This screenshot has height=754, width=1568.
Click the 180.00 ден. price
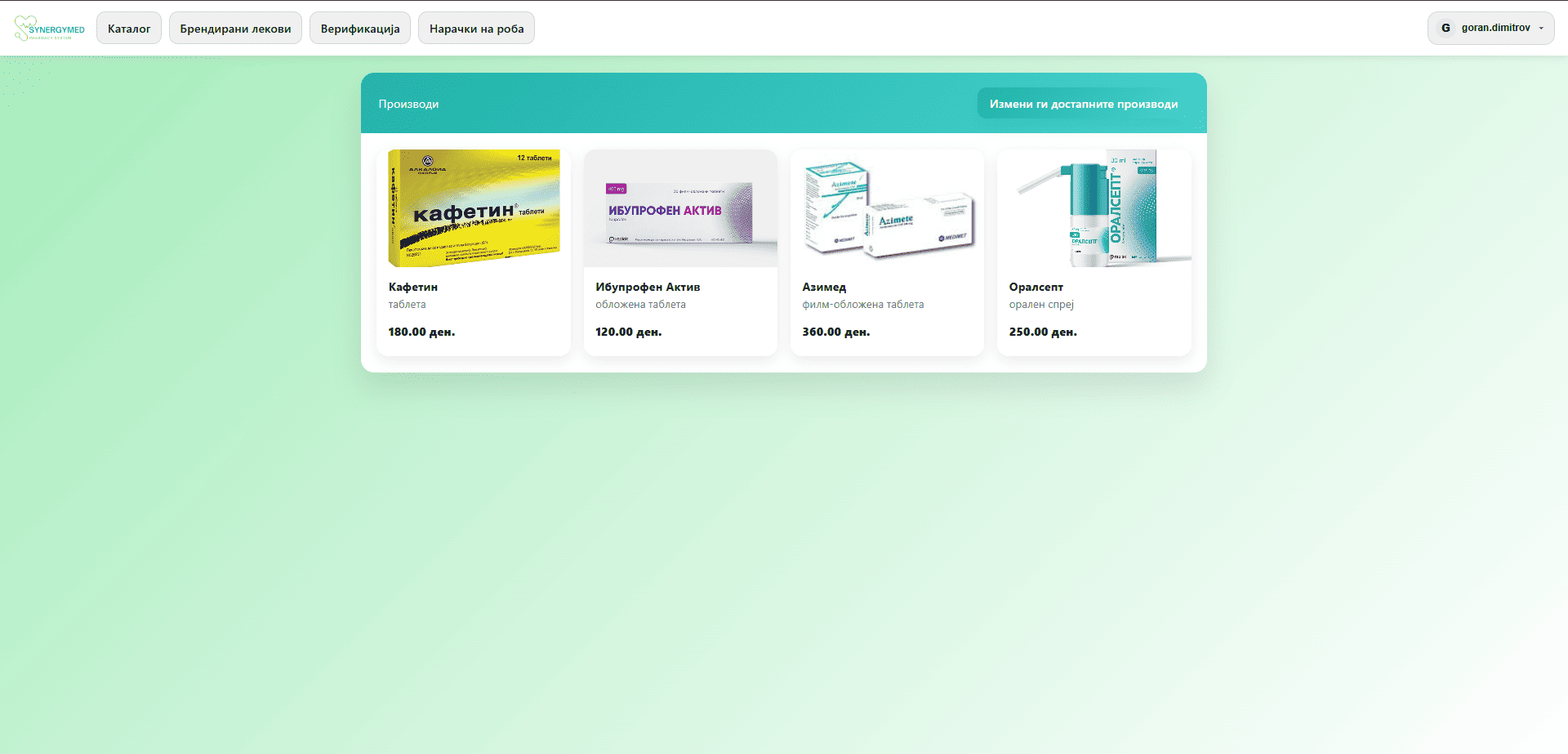421,332
